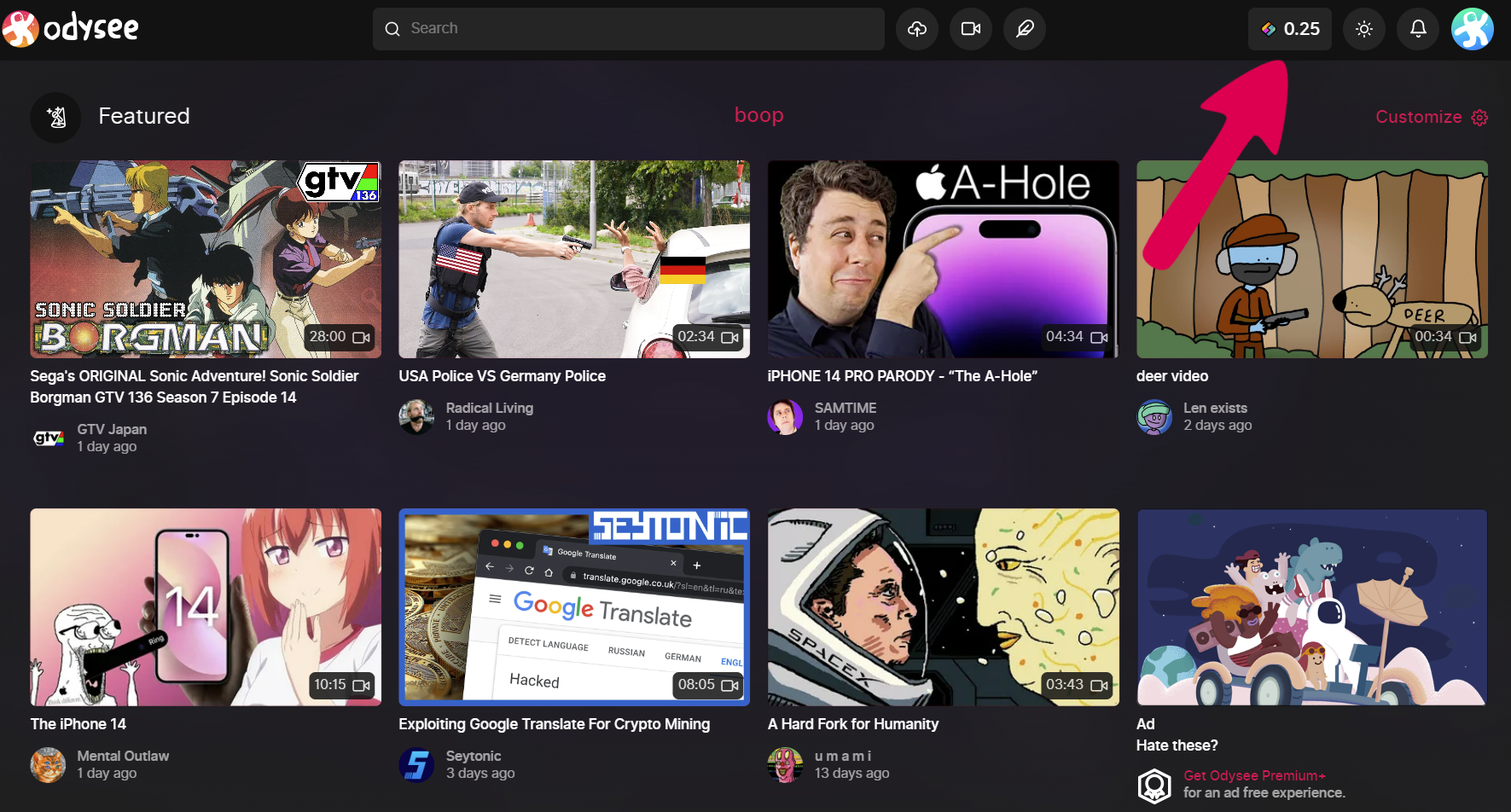Click the 28:00 duration badge
Screen dimensions: 1511x812
[x=340, y=337]
